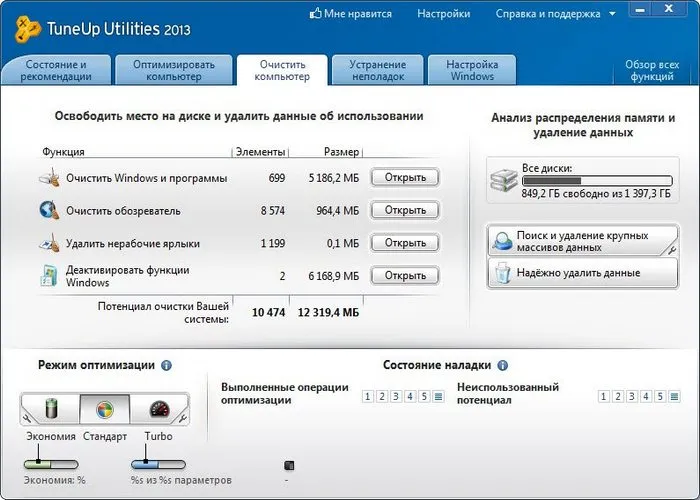Click the total elements count 10 474

[x=268, y=312]
